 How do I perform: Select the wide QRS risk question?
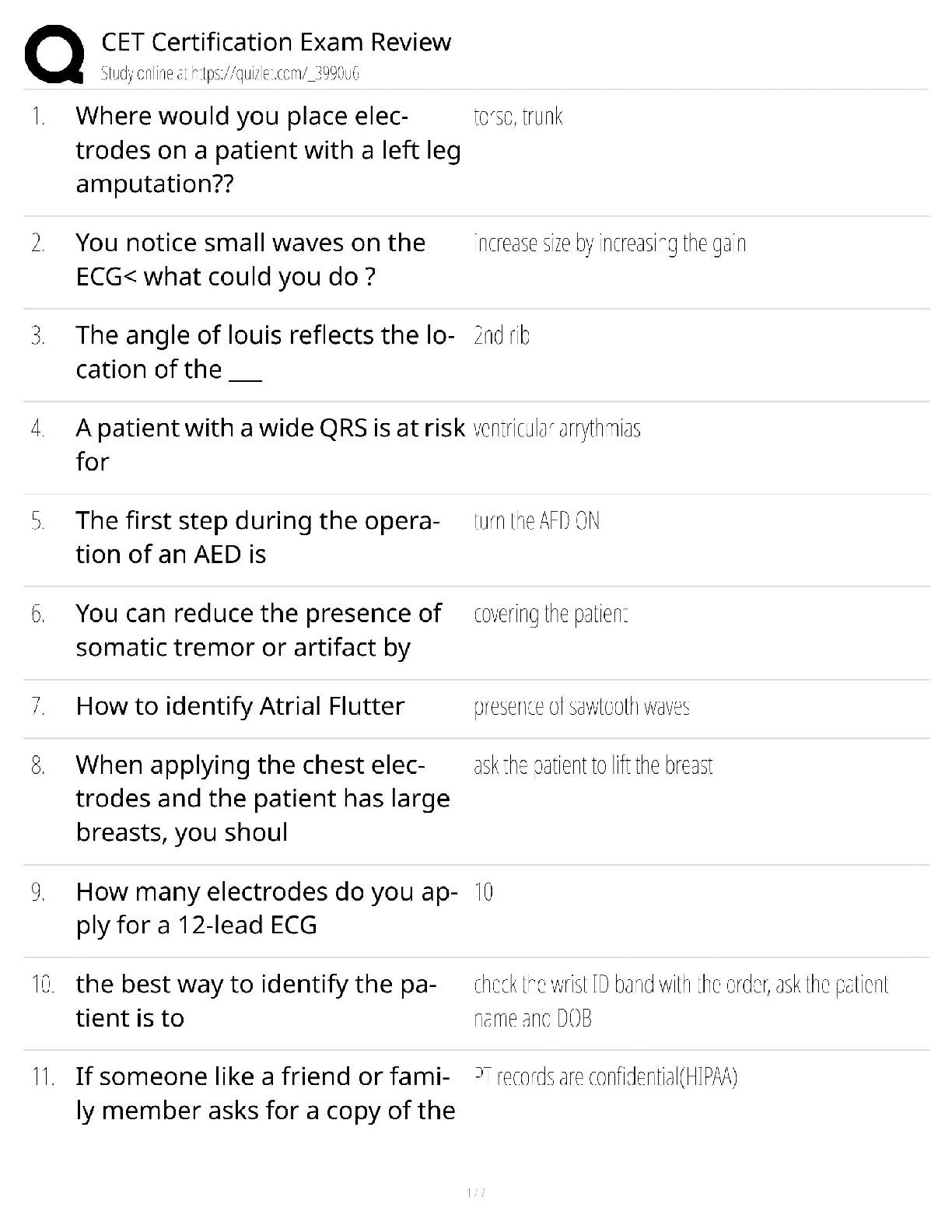coord(269,444)
